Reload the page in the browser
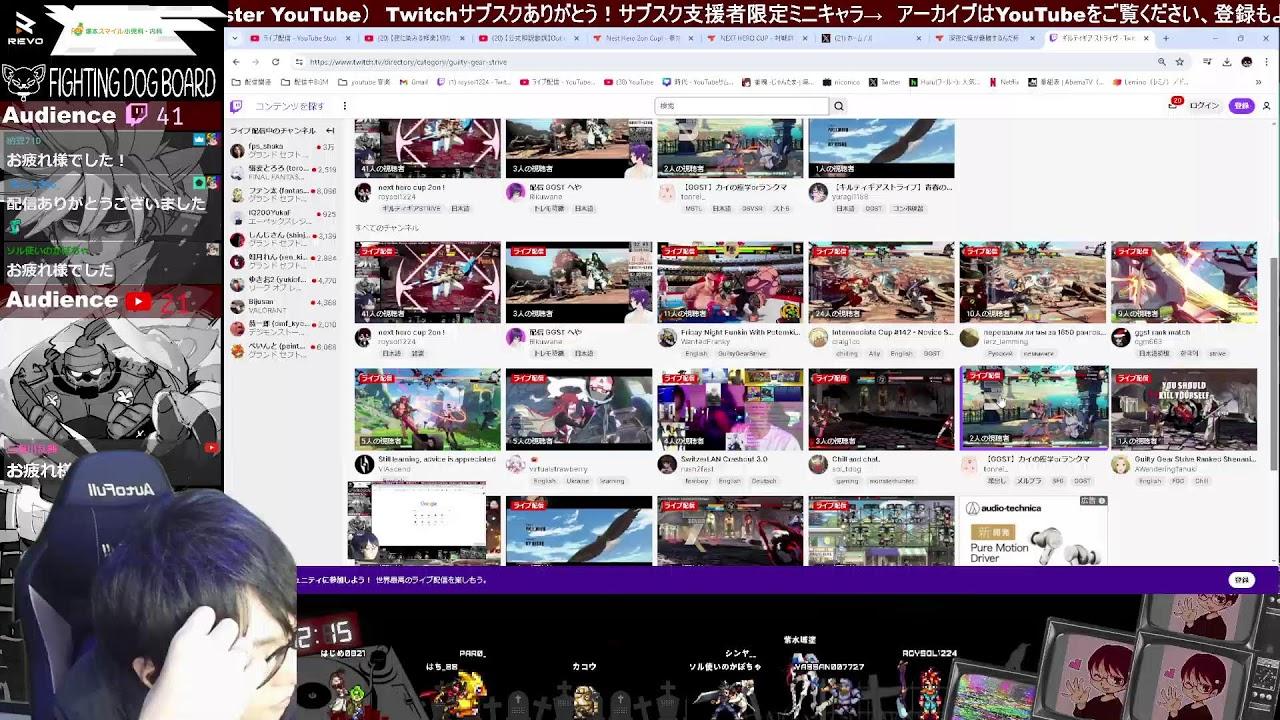Screen dimensions: 1280x720 [275, 62]
